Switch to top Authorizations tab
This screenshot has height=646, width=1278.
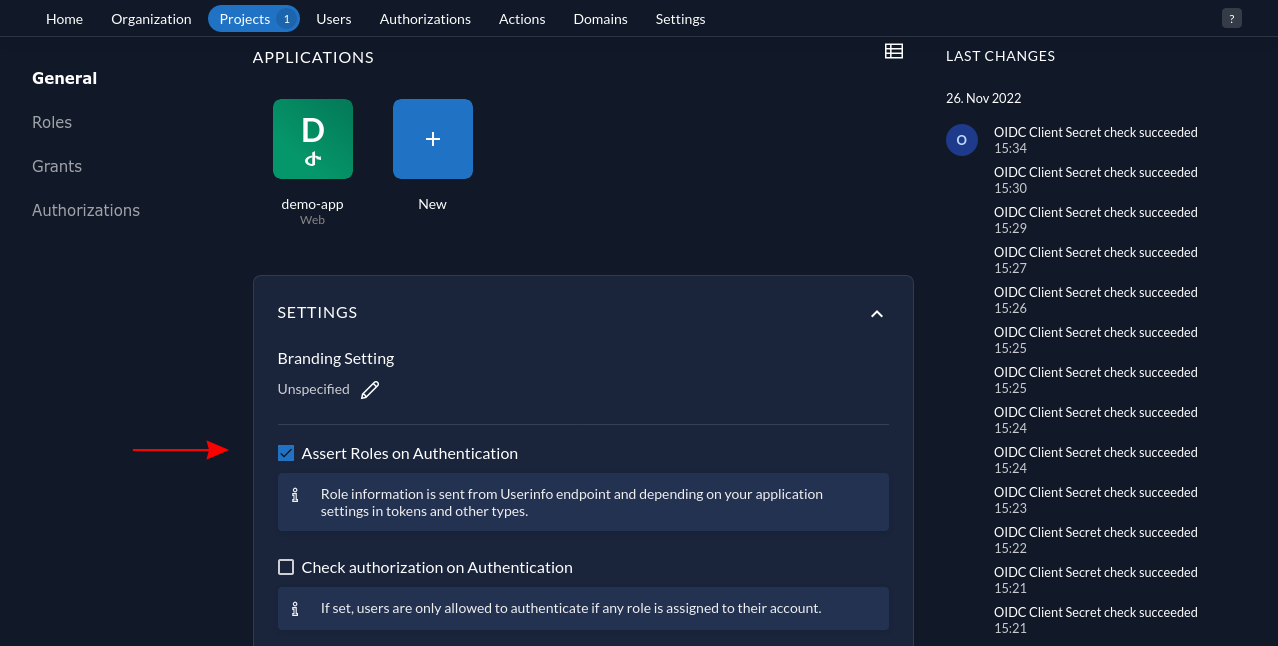425,18
